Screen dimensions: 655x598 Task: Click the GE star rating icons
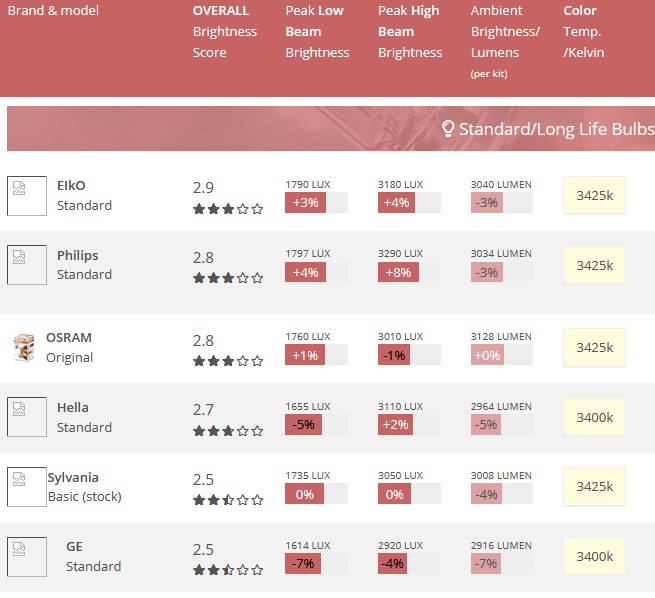228,570
